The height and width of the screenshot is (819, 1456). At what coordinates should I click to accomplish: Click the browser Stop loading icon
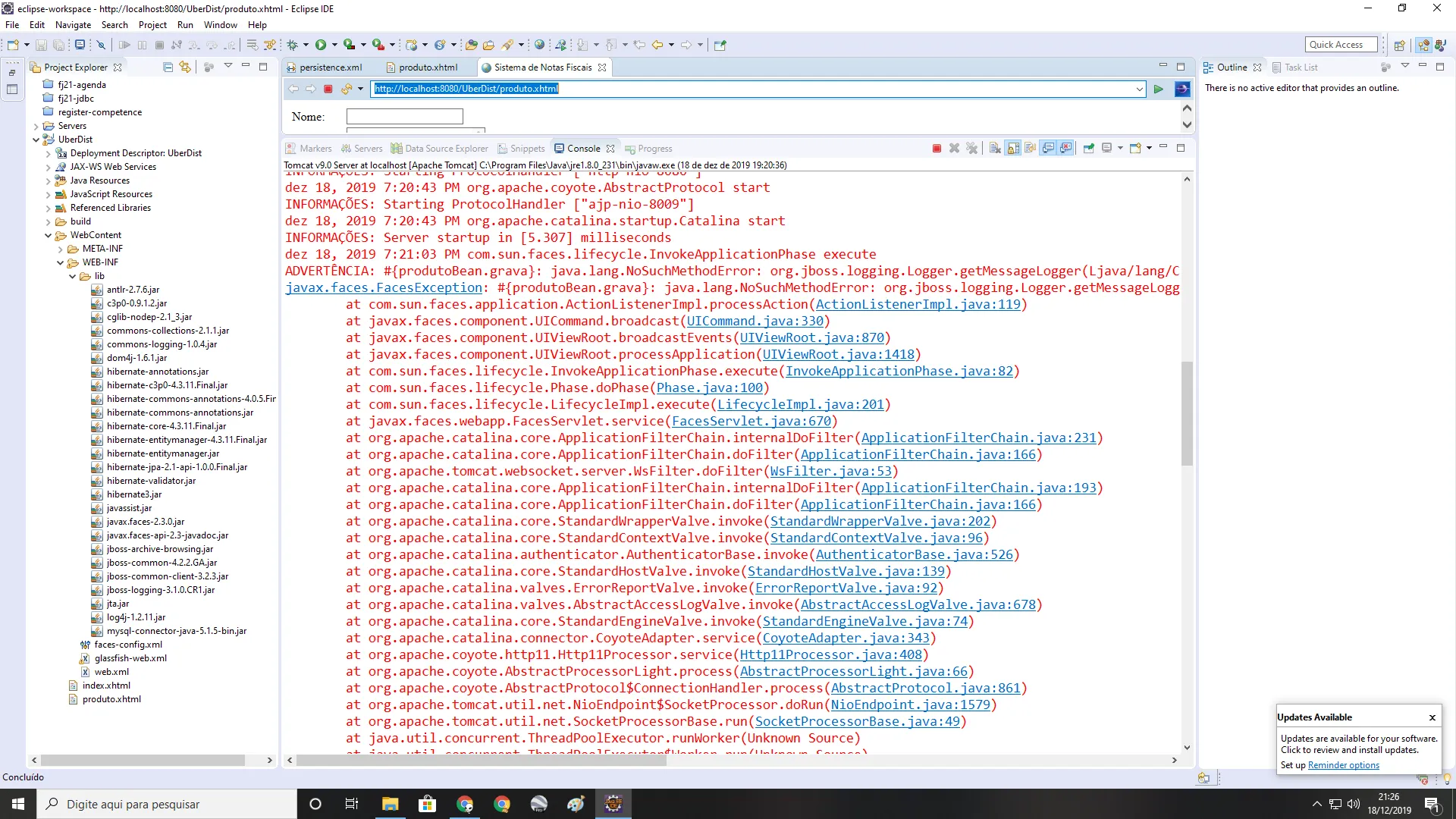coord(328,89)
